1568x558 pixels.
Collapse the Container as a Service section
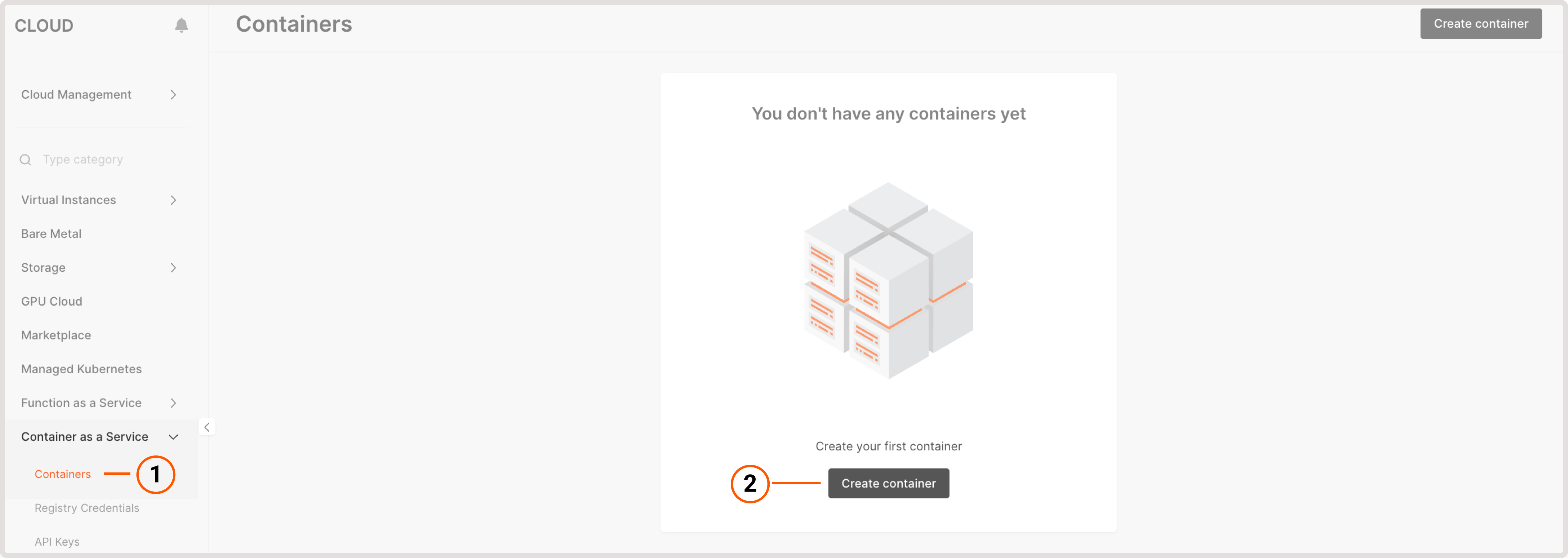pyautogui.click(x=173, y=436)
